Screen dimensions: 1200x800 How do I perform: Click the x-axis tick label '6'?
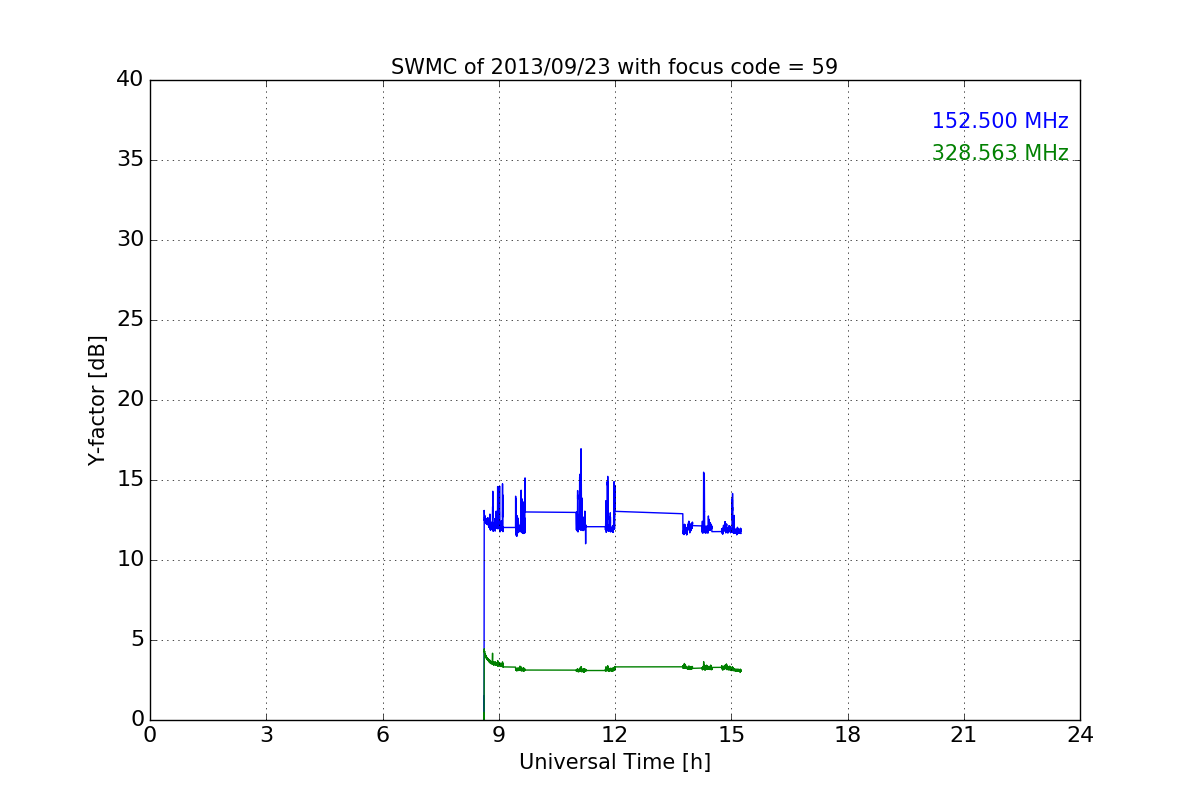[x=382, y=735]
